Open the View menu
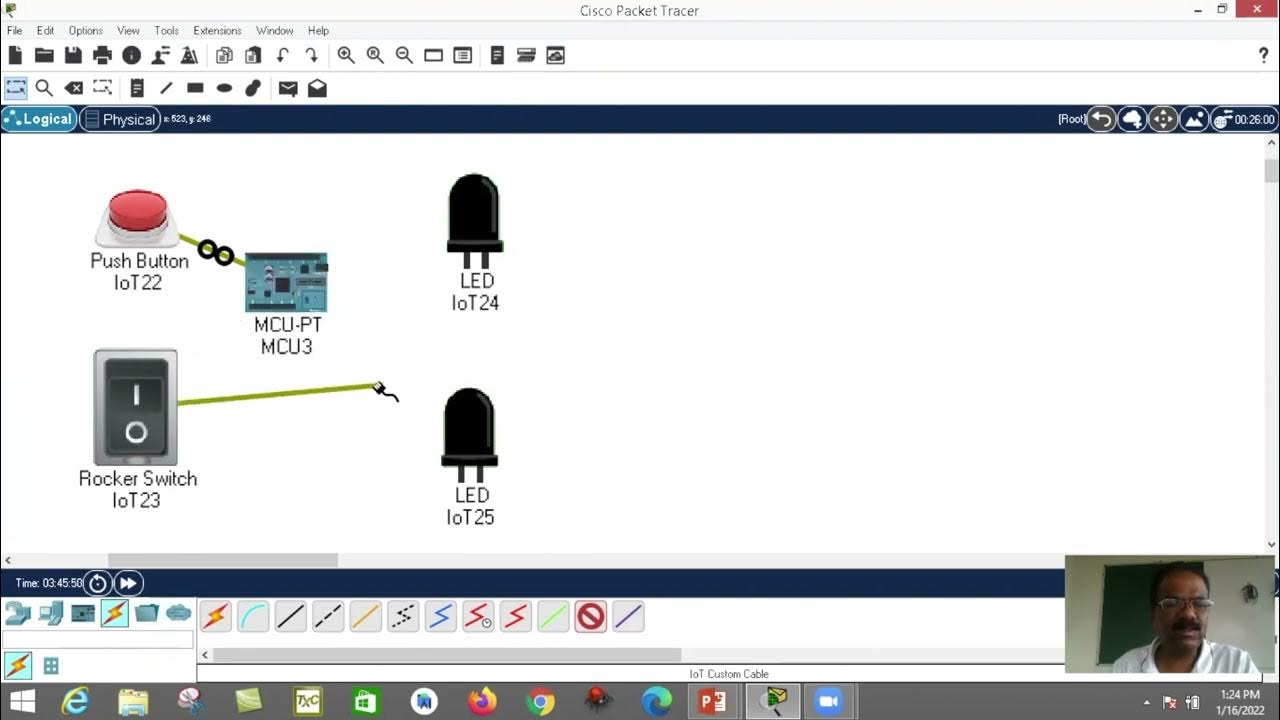Image resolution: width=1280 pixels, height=720 pixels. pyautogui.click(x=128, y=31)
